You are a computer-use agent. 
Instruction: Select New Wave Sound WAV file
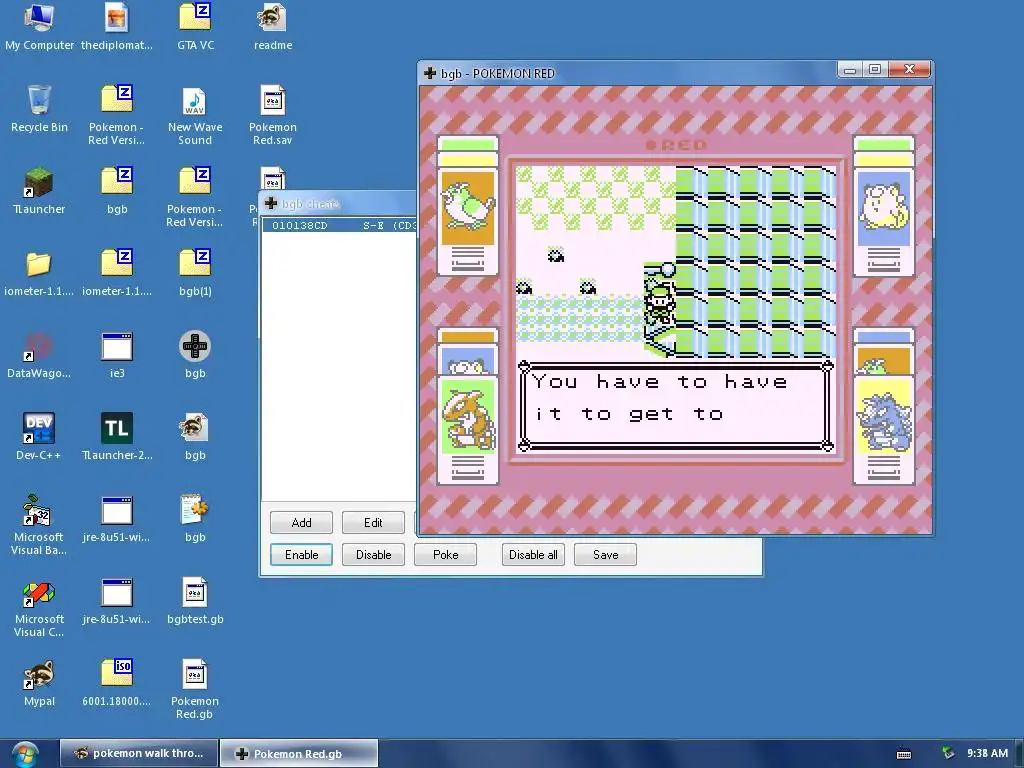[x=195, y=115]
